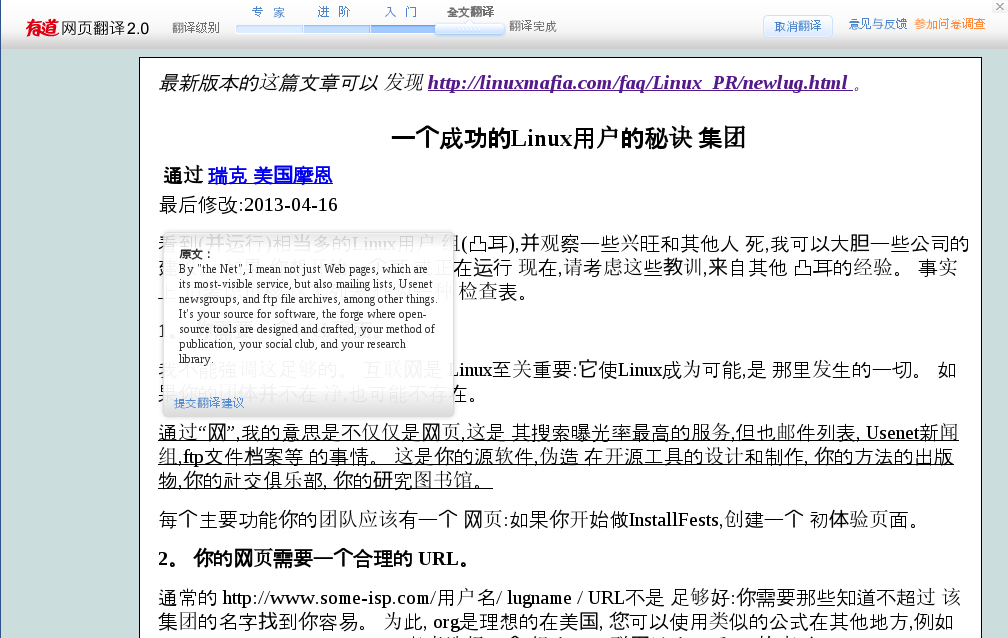Click the translation level slider handle

point(469,29)
